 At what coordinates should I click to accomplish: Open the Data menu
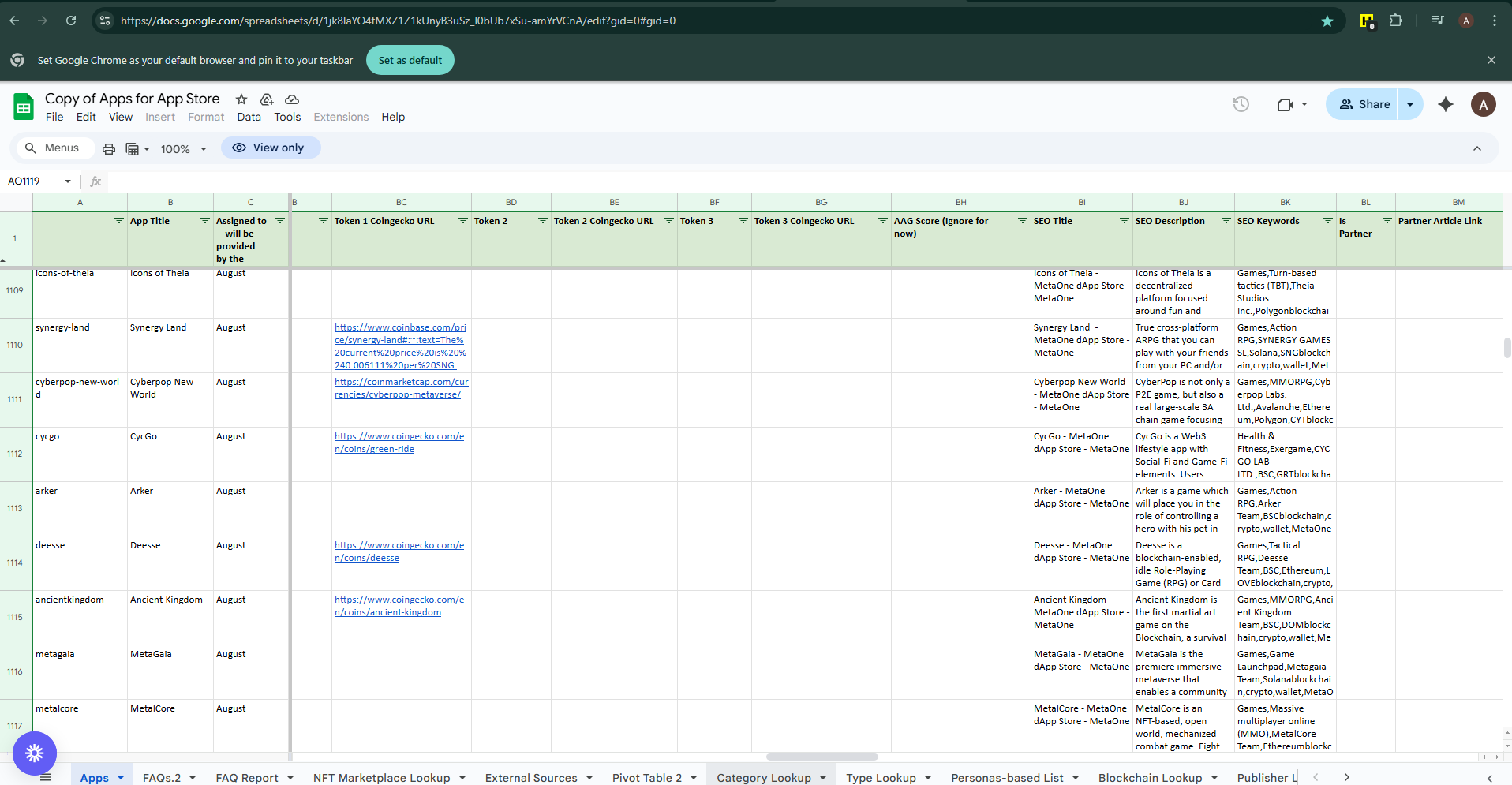(x=249, y=117)
